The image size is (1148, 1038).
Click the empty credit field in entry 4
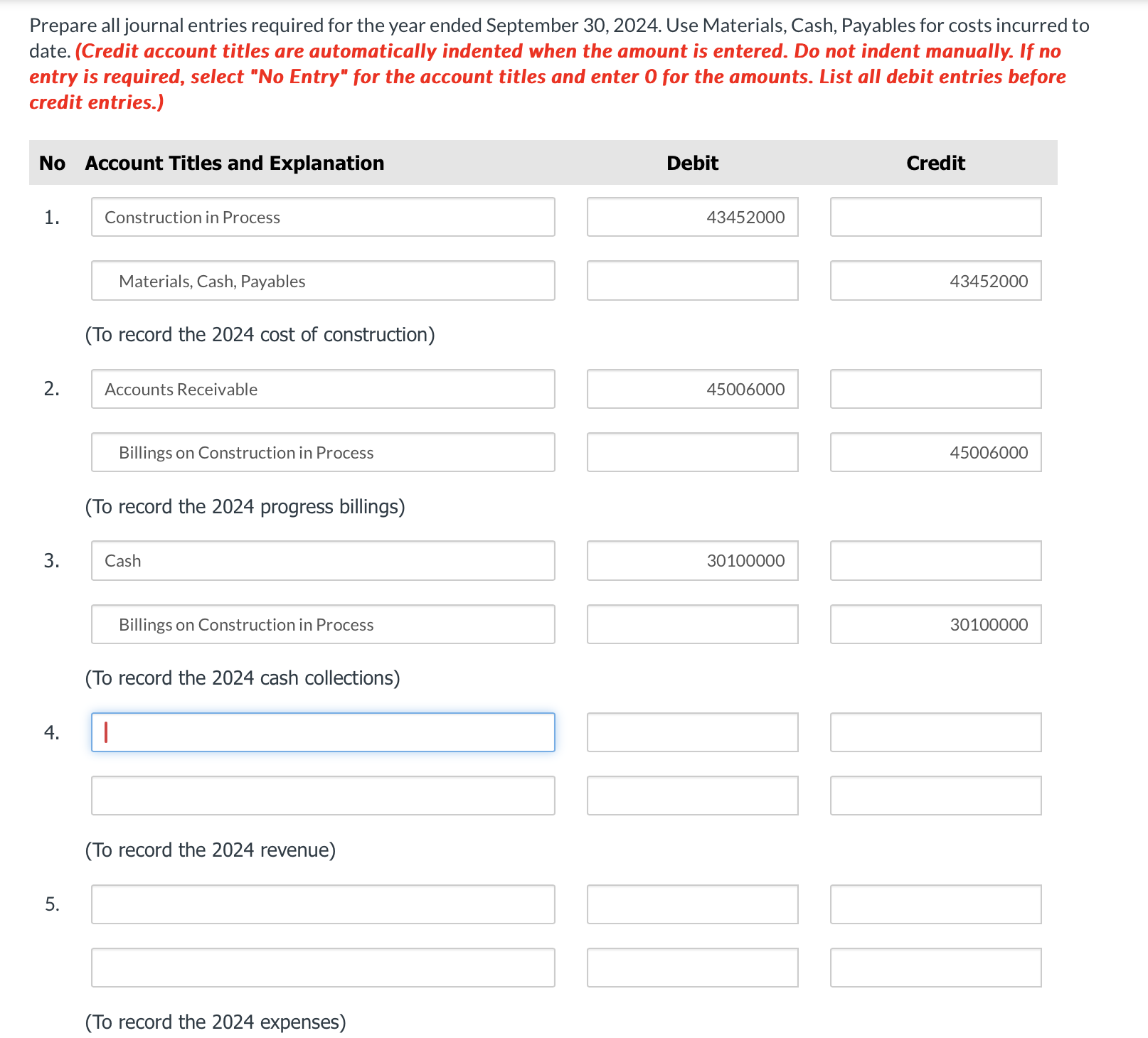point(935,732)
